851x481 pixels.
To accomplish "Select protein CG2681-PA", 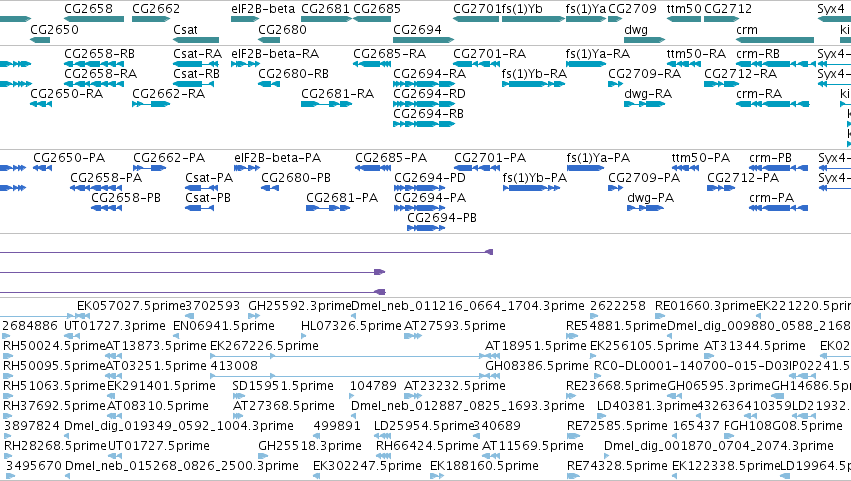I will tap(328, 208).
